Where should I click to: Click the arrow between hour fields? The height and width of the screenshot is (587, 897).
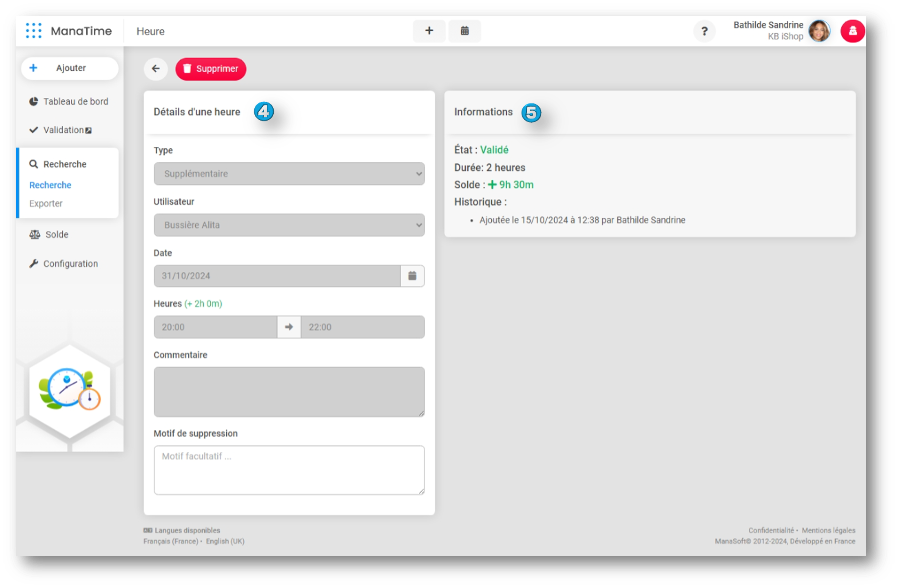tap(289, 327)
